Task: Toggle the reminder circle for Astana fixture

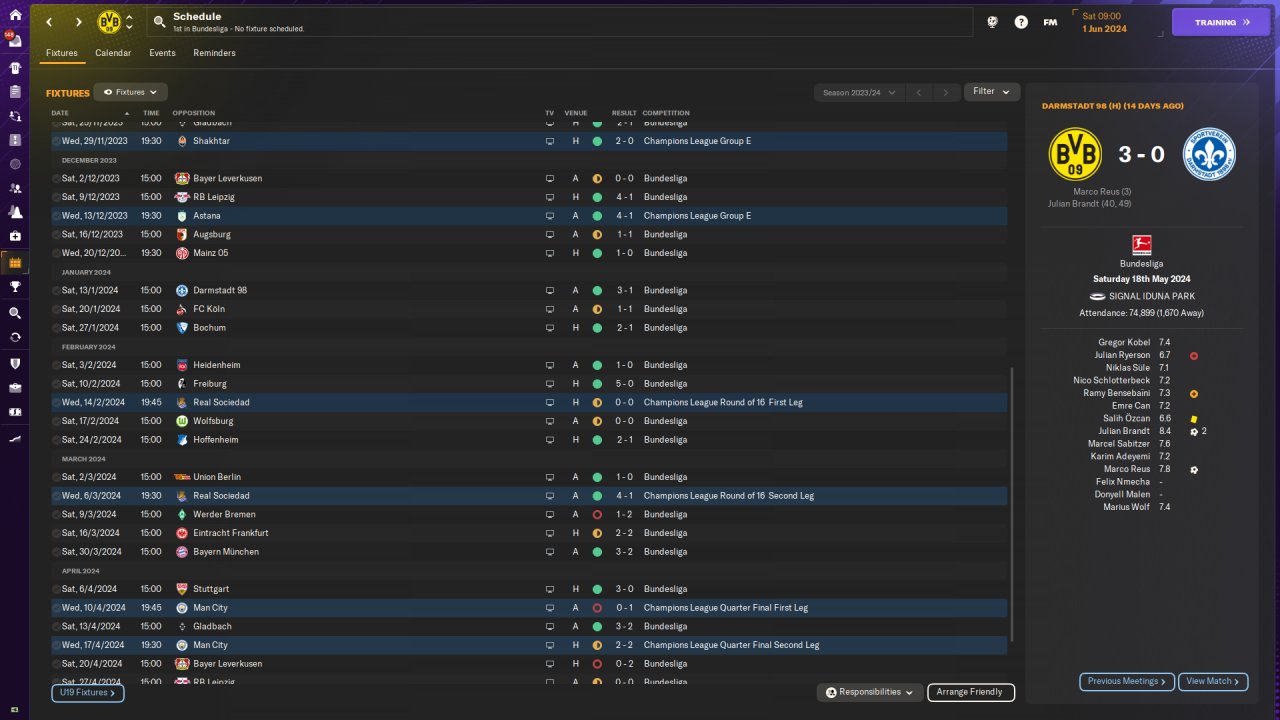Action: click(56, 215)
